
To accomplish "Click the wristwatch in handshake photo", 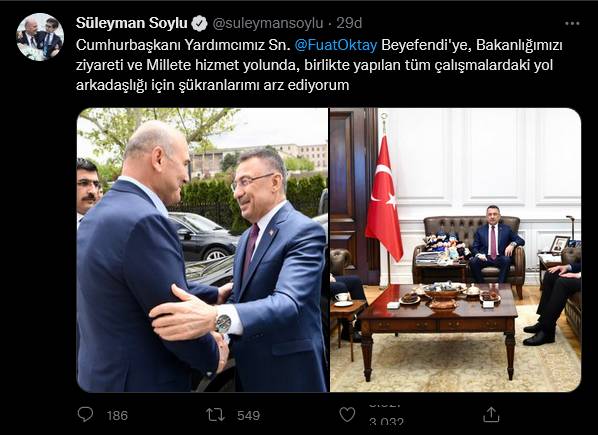I will (224, 323).
